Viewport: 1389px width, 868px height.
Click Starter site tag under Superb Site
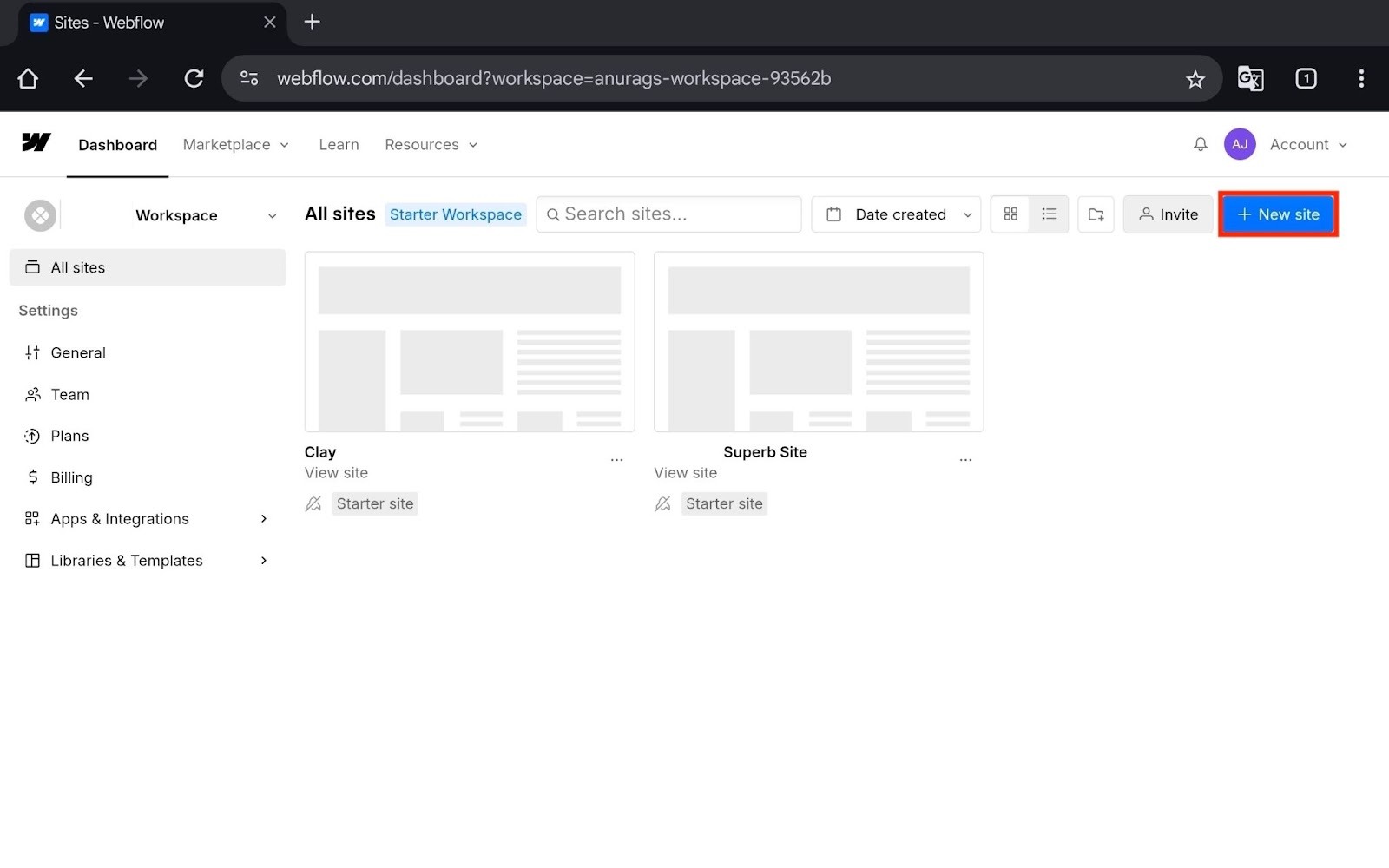(x=724, y=503)
